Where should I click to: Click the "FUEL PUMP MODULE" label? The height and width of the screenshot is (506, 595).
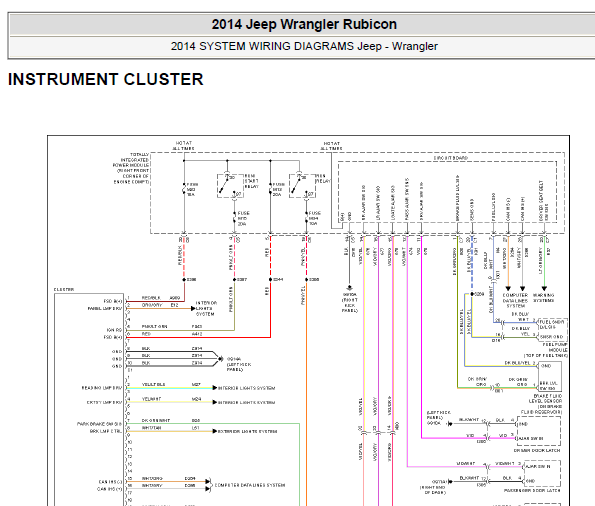click(x=555, y=347)
